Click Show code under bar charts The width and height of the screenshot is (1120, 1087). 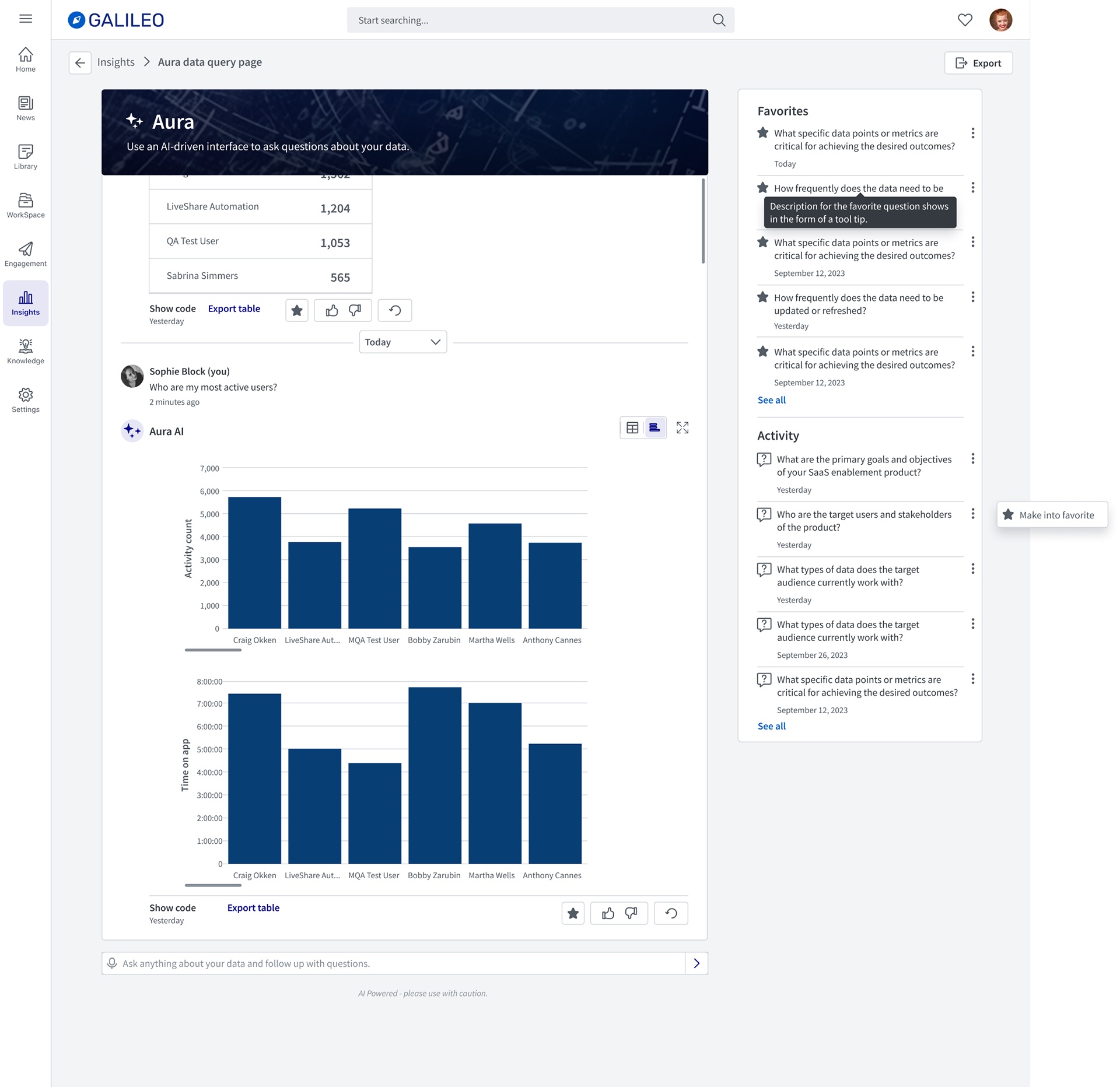coord(173,907)
